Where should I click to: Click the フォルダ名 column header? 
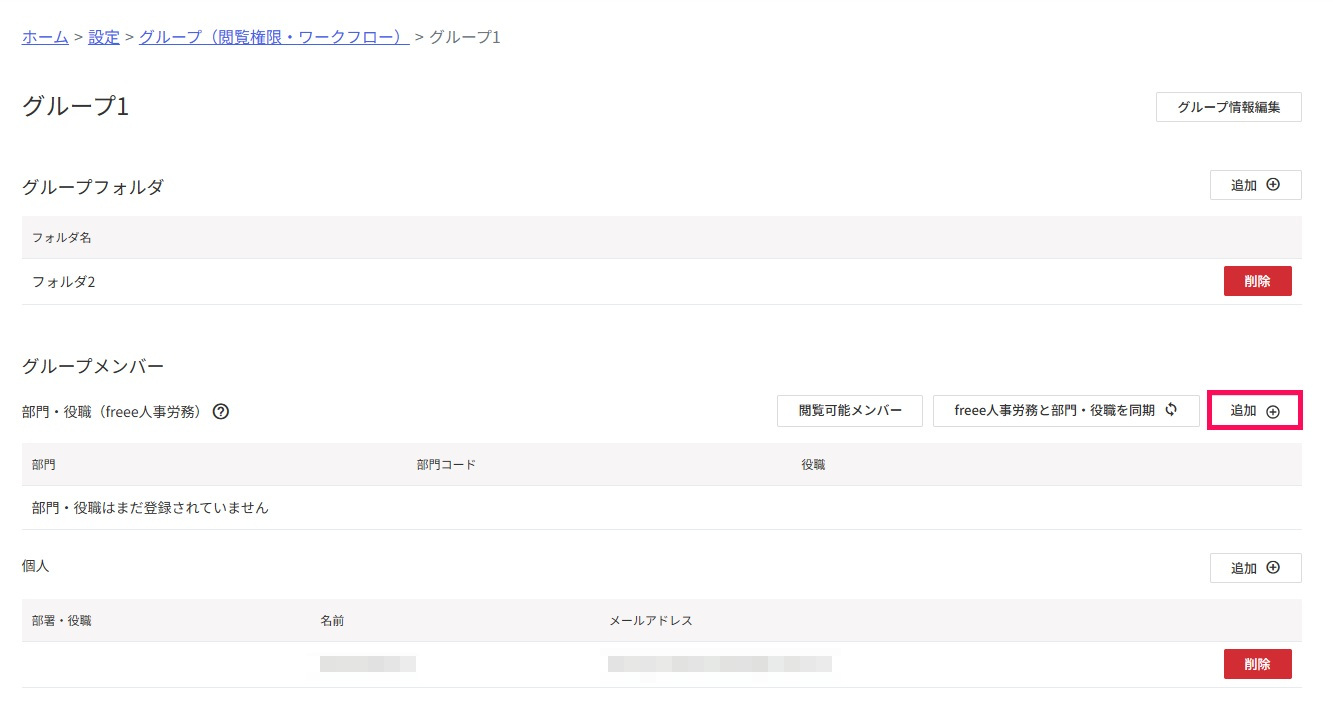pos(62,238)
